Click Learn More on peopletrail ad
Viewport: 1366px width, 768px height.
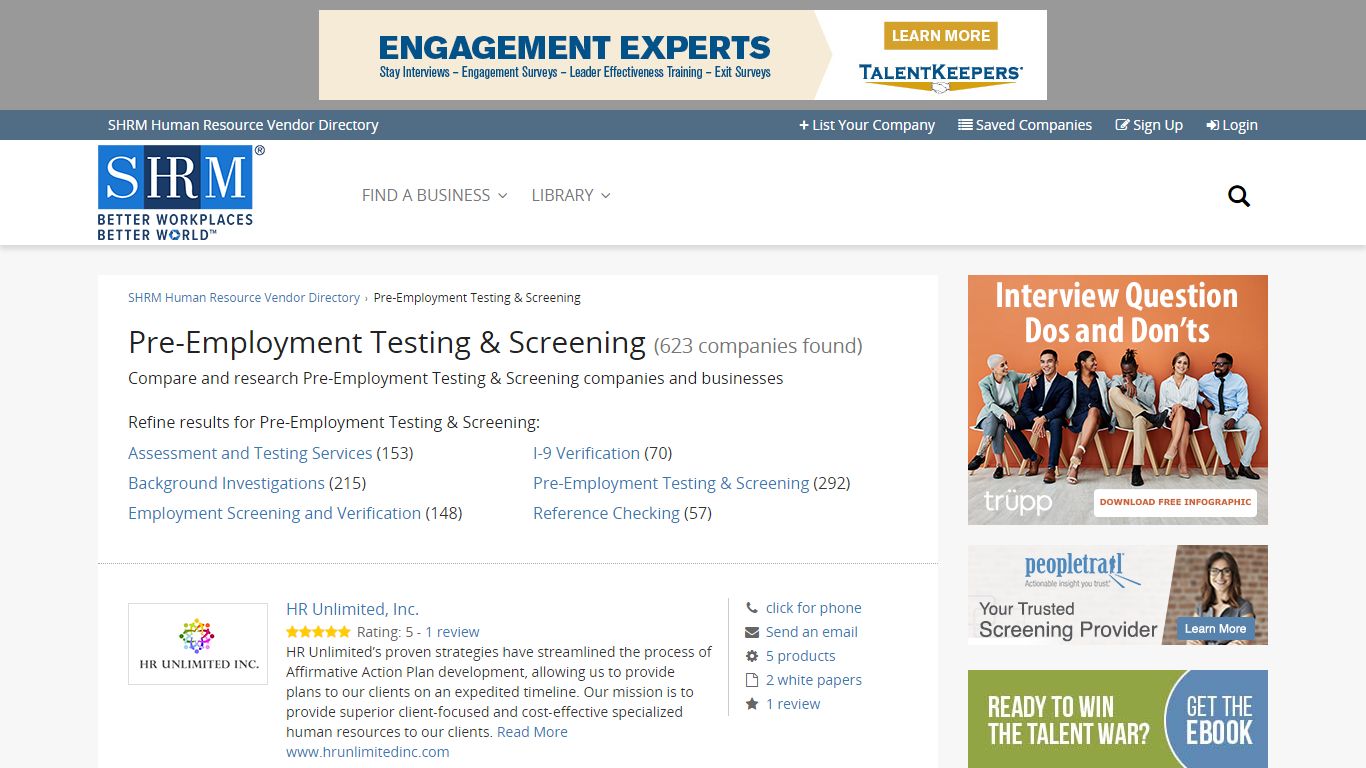point(1215,629)
